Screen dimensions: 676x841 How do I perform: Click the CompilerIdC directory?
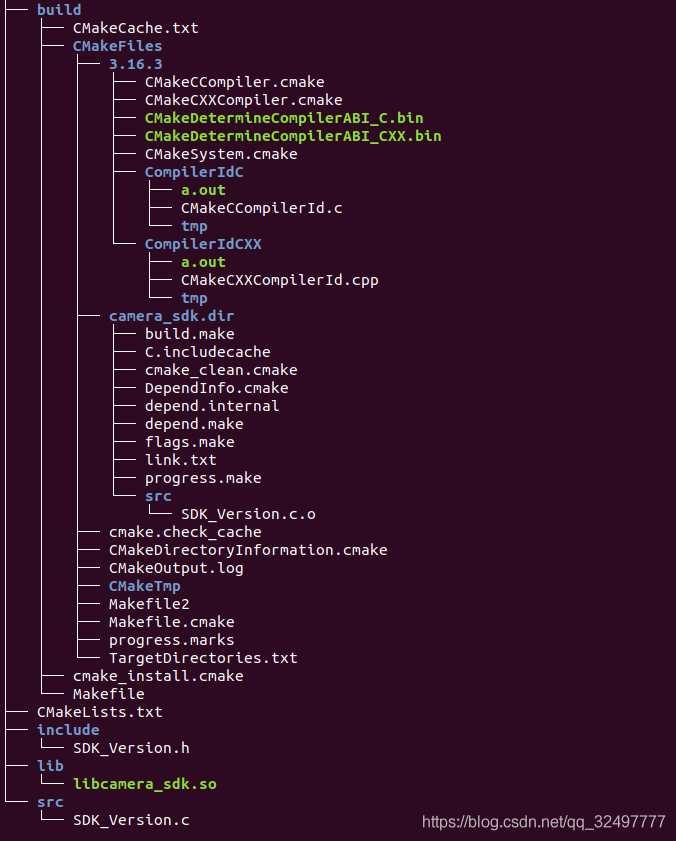(194, 172)
